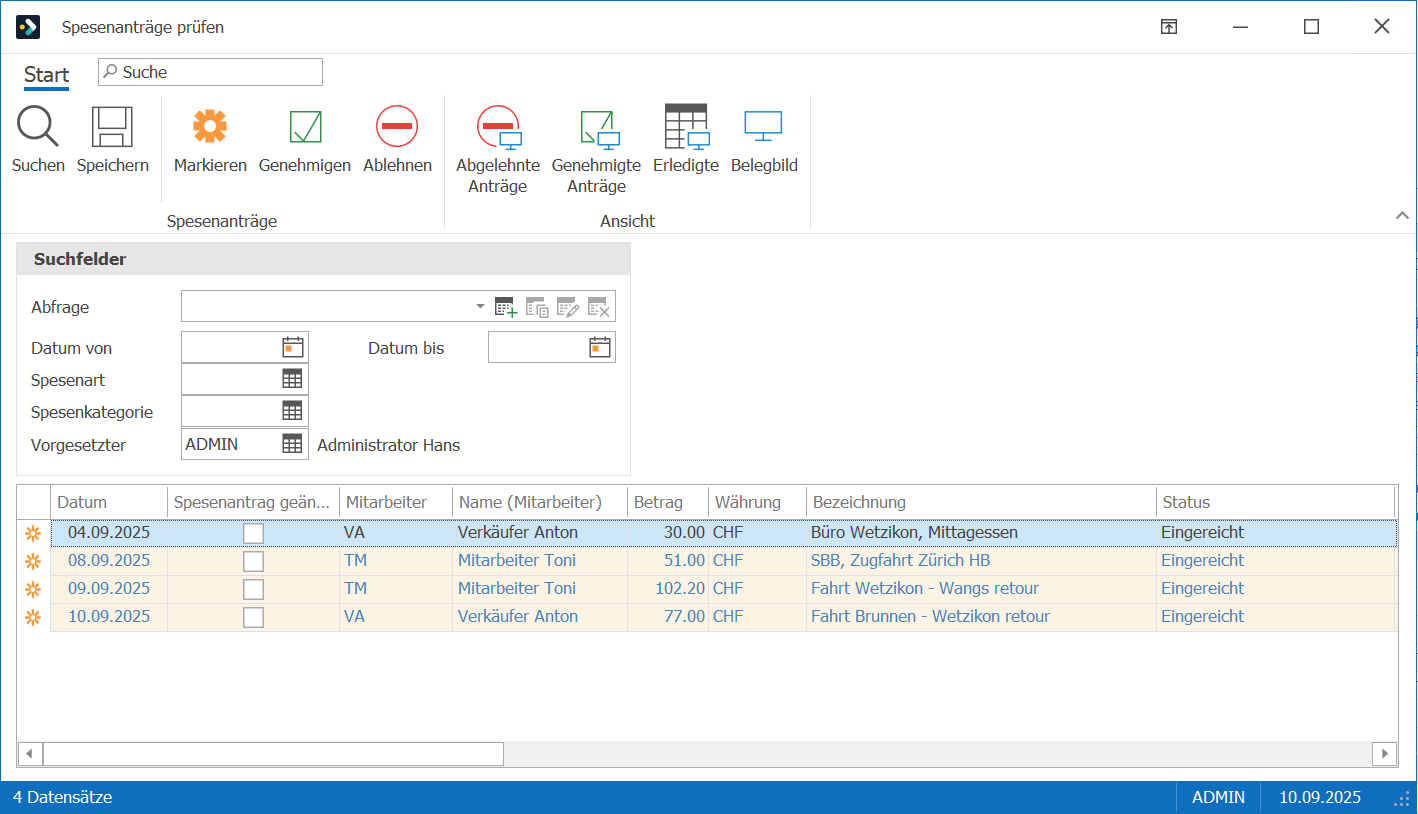
Task: Open the Datum von calendar picker
Action: (x=292, y=347)
